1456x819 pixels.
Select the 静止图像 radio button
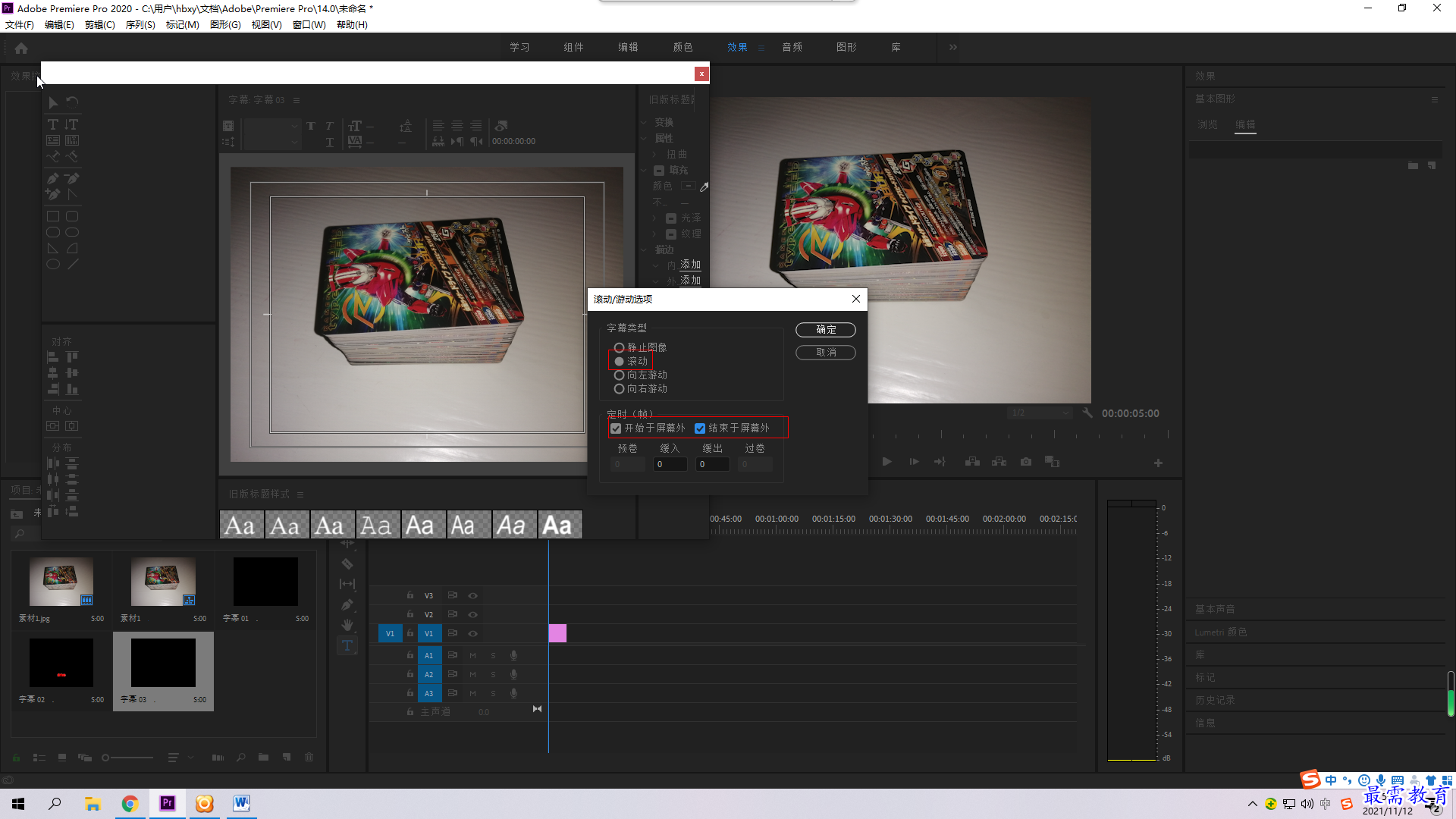tap(619, 347)
